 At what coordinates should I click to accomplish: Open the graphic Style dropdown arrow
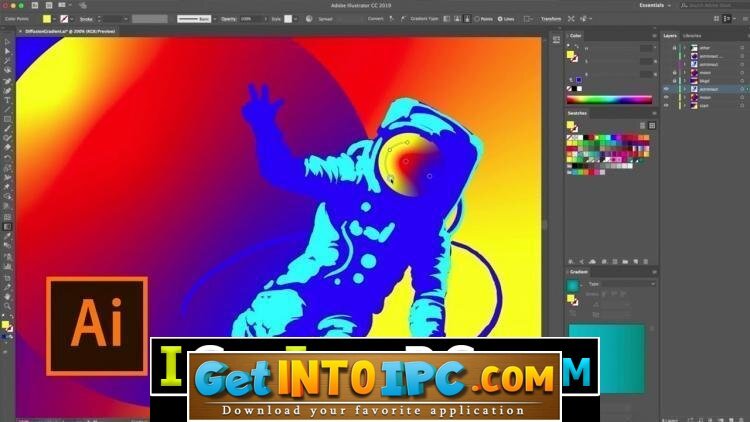296,19
